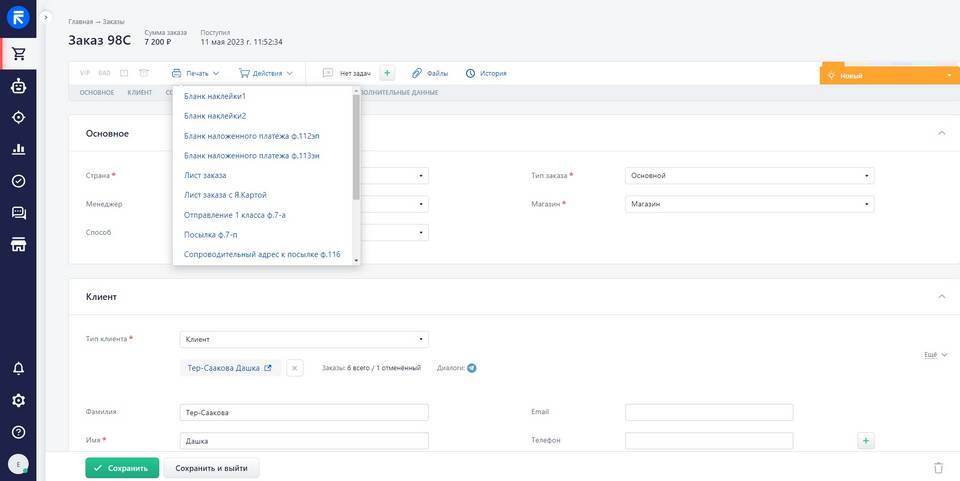
Task: Click the green Сохранить button
Action: pyautogui.click(x=122, y=468)
